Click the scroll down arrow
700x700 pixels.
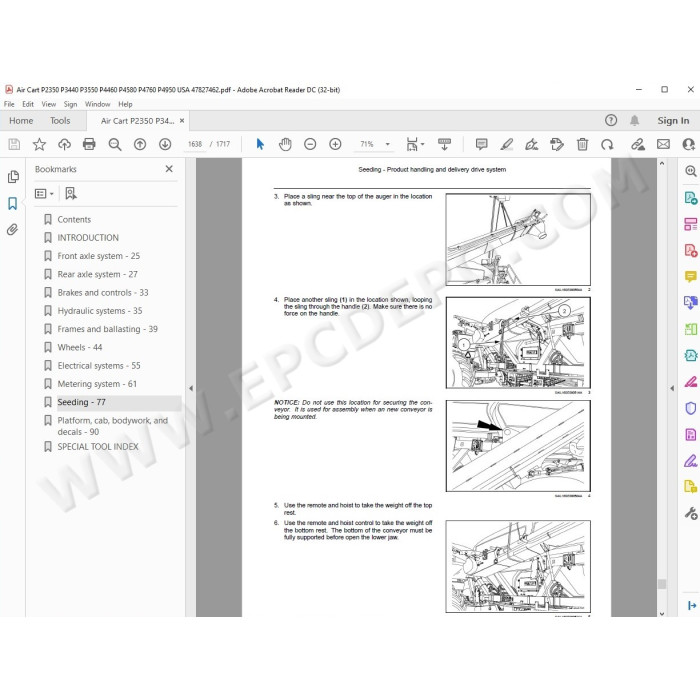point(662,613)
